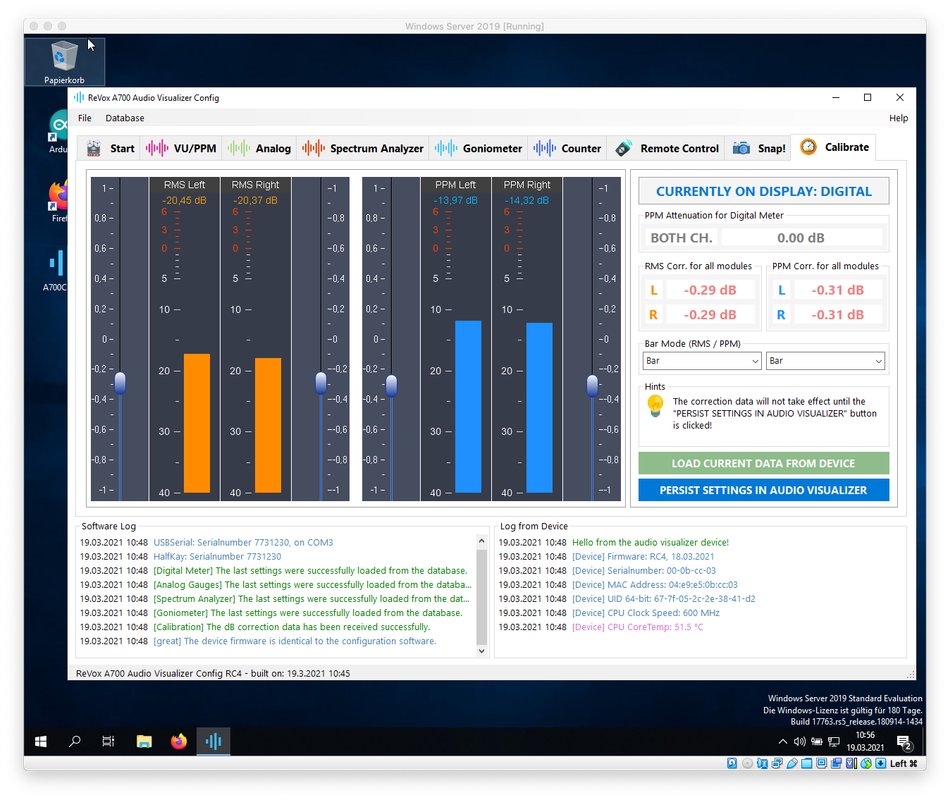950x800 pixels.
Task: Click the PPM attenuation 0.00 dB field
Action: click(x=801, y=238)
